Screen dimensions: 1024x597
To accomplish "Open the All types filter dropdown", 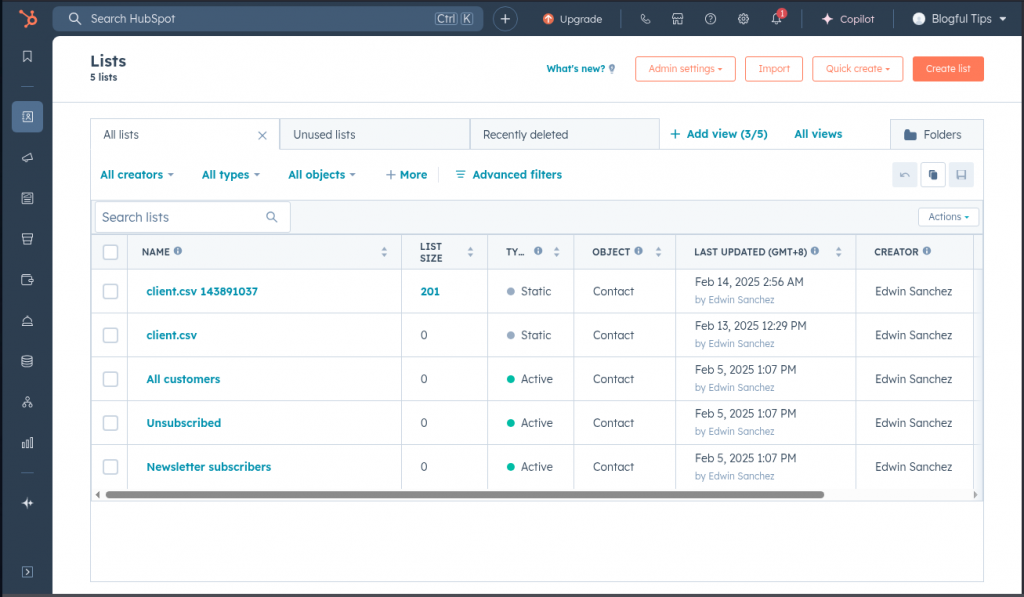I will (231, 174).
